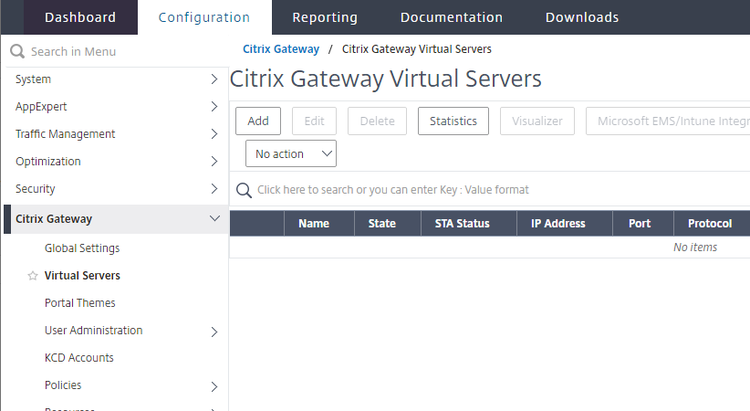This screenshot has width=750, height=411.
Task: Expand the User Administration chevron
Action: coord(214,332)
